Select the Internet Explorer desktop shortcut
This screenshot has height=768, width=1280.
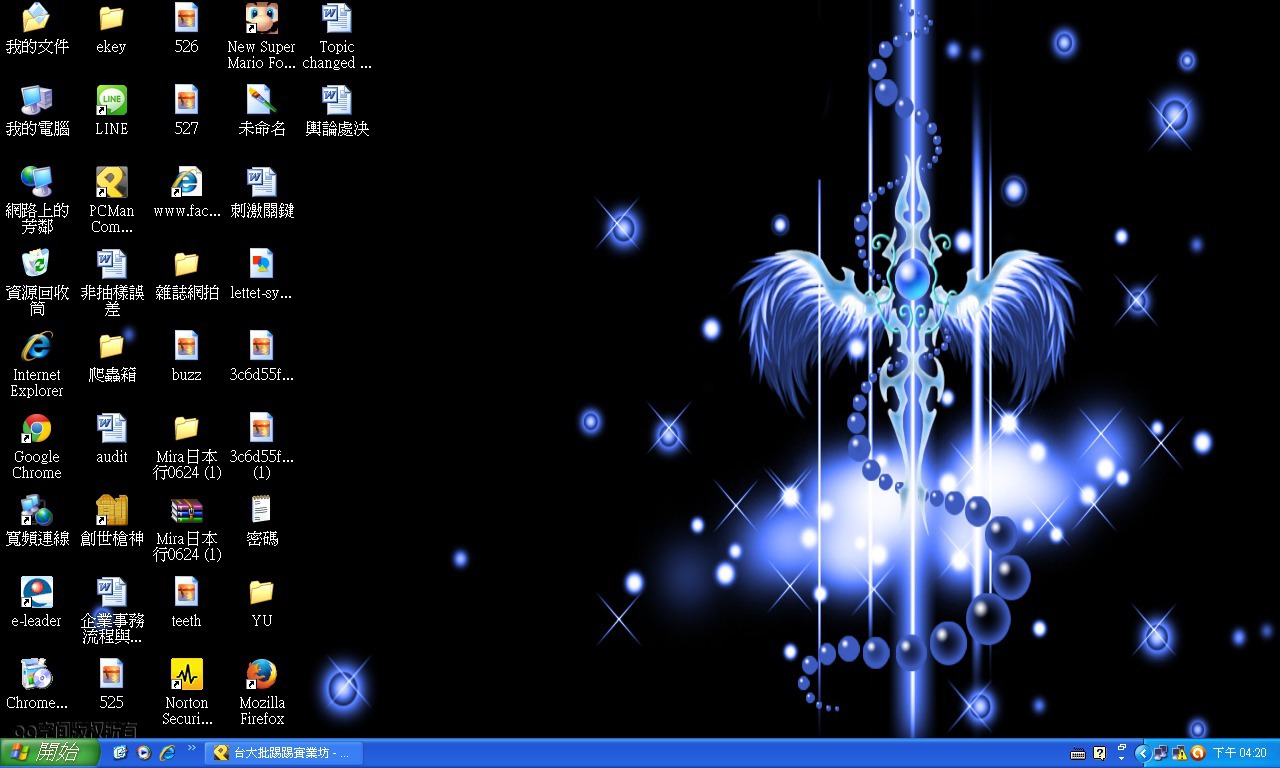tap(37, 346)
